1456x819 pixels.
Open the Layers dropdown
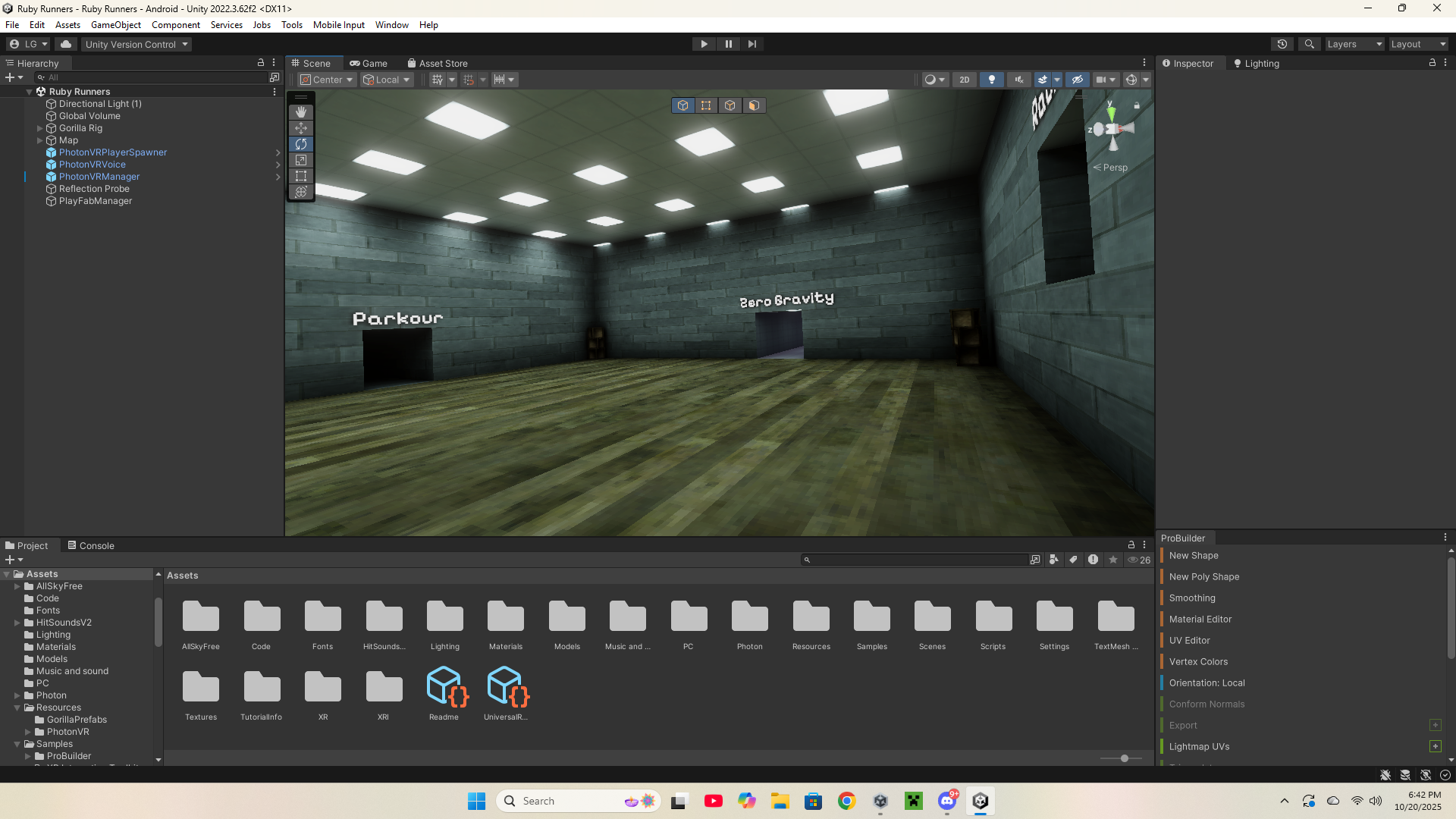pyautogui.click(x=1354, y=44)
